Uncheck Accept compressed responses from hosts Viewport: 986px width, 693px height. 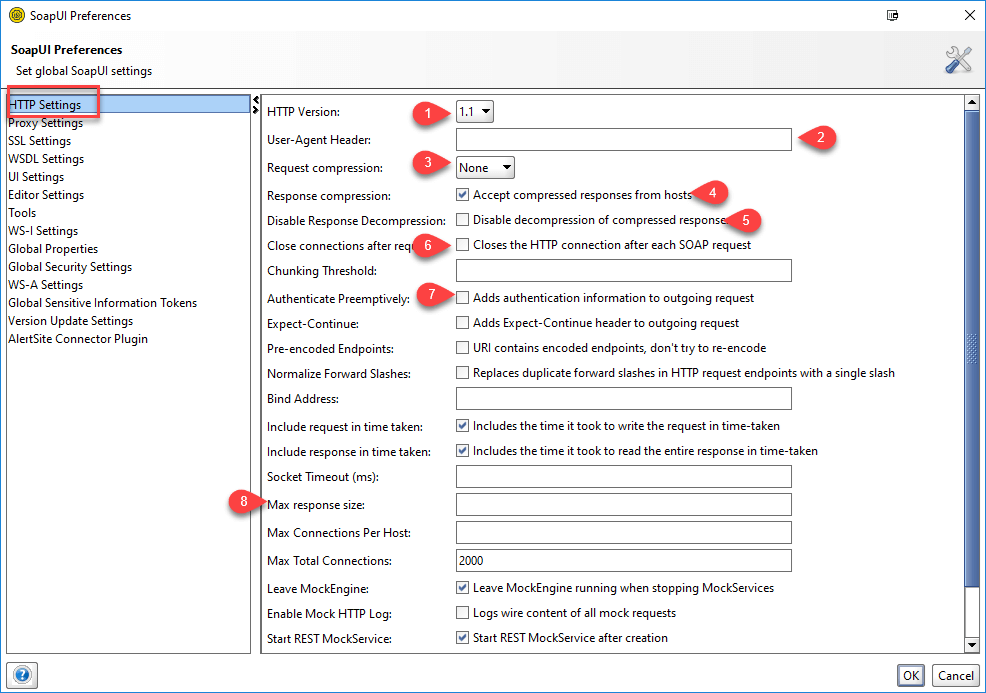[x=463, y=195]
